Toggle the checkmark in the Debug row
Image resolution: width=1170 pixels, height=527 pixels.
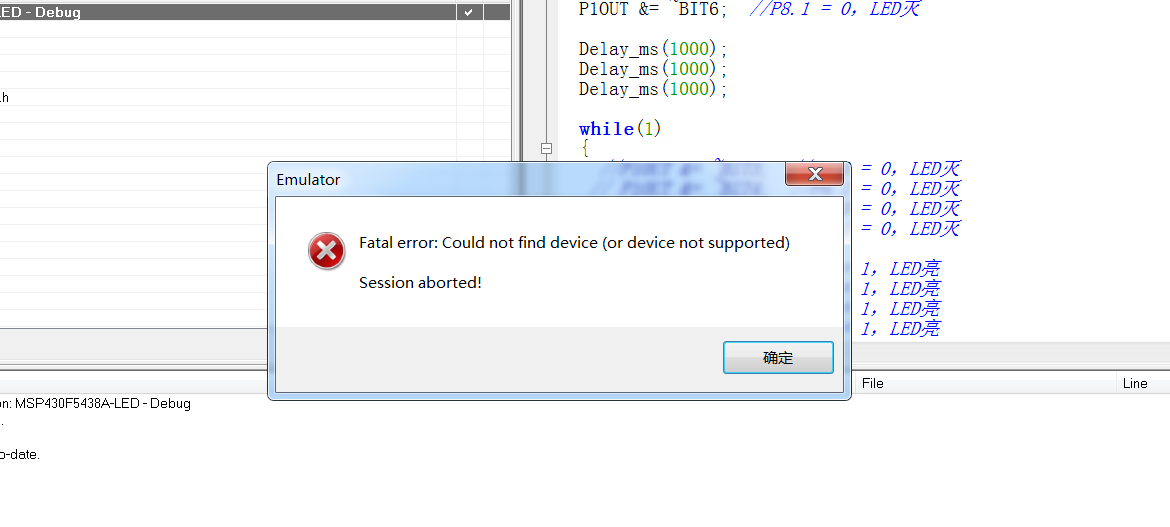tap(469, 12)
